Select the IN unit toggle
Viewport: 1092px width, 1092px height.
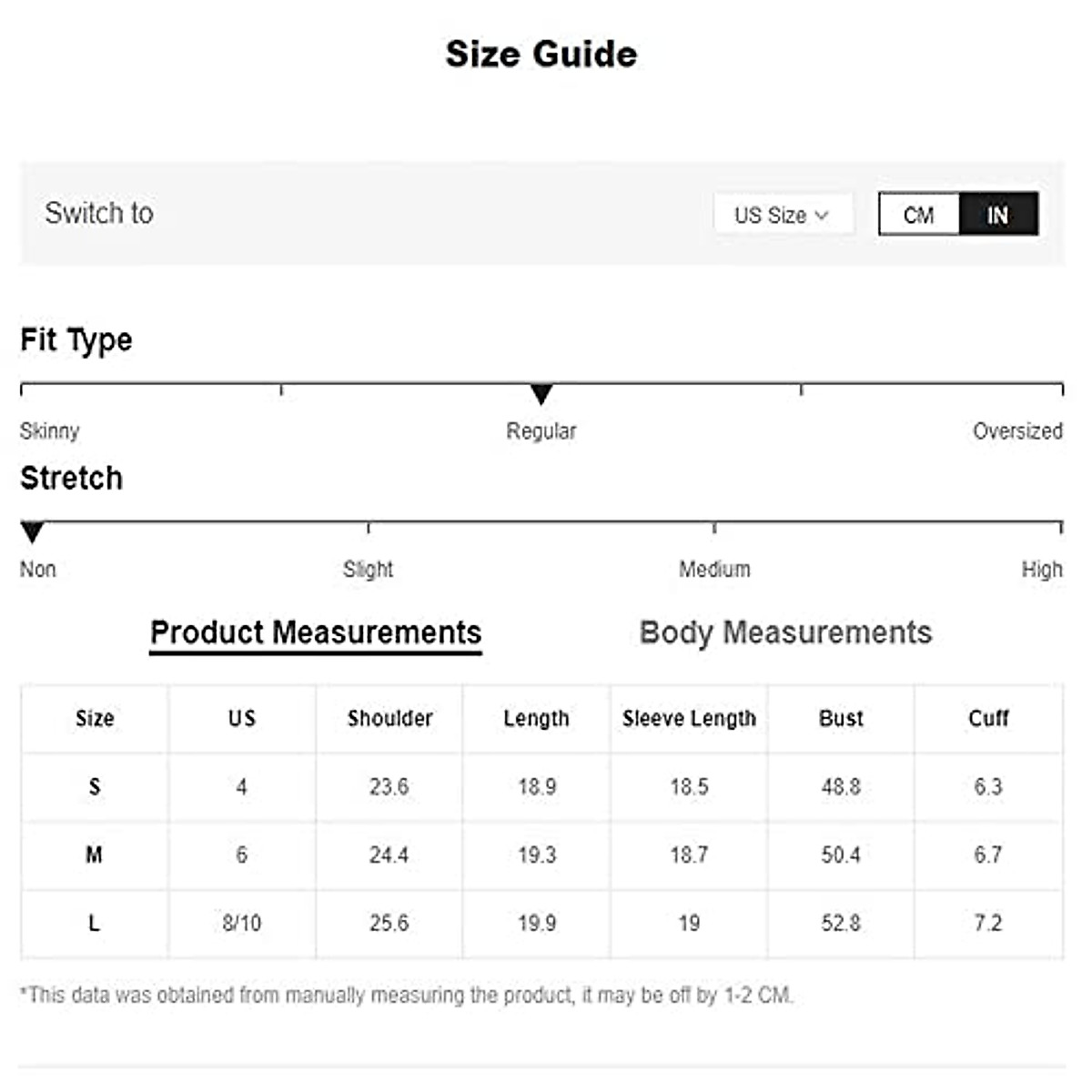point(998,215)
